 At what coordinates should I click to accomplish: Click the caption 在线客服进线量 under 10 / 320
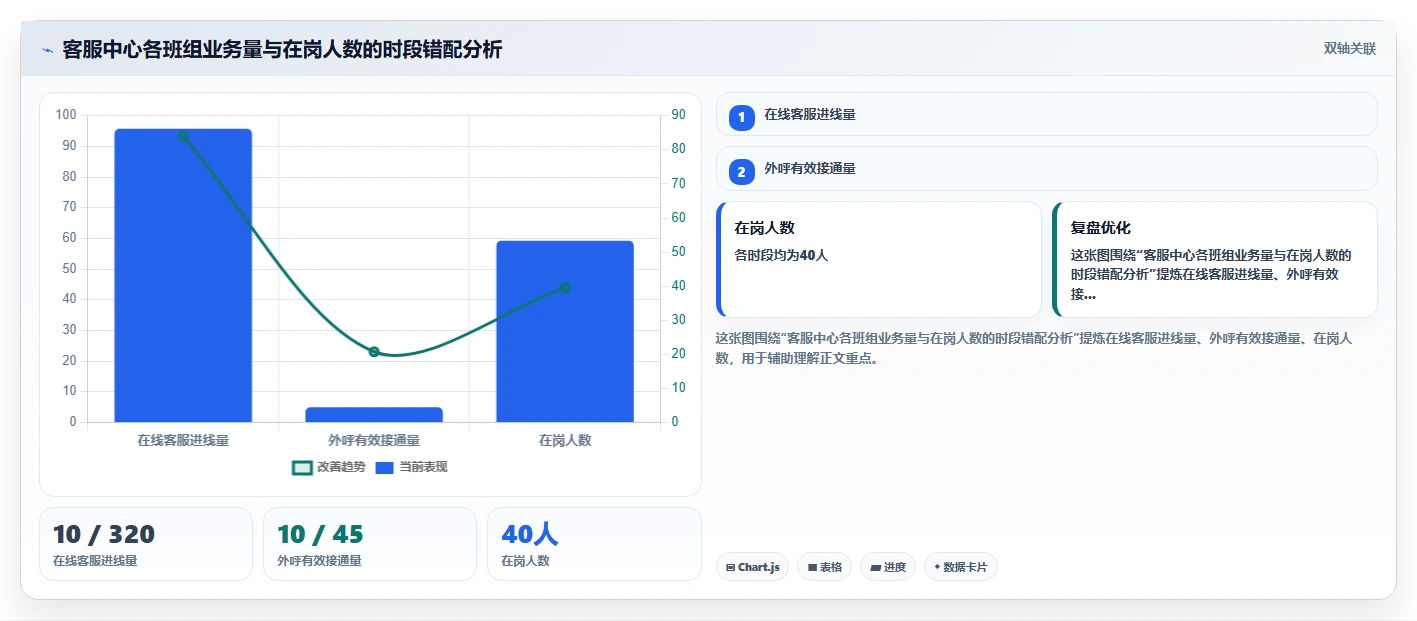[95, 561]
